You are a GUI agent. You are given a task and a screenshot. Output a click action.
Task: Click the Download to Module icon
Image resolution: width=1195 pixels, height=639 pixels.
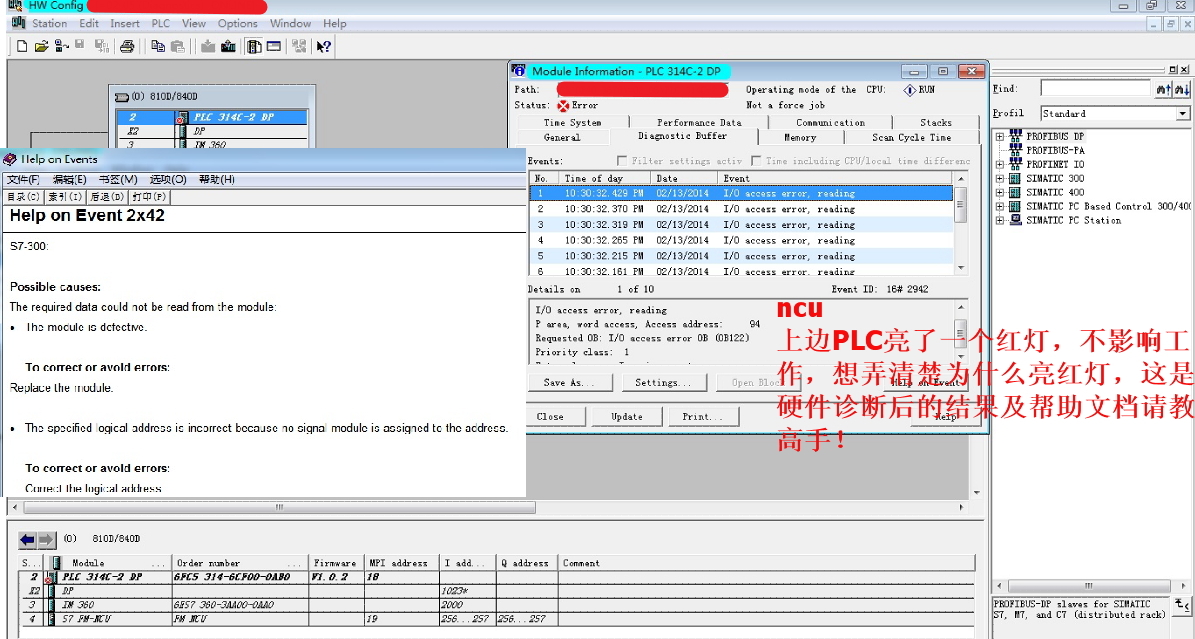[208, 47]
